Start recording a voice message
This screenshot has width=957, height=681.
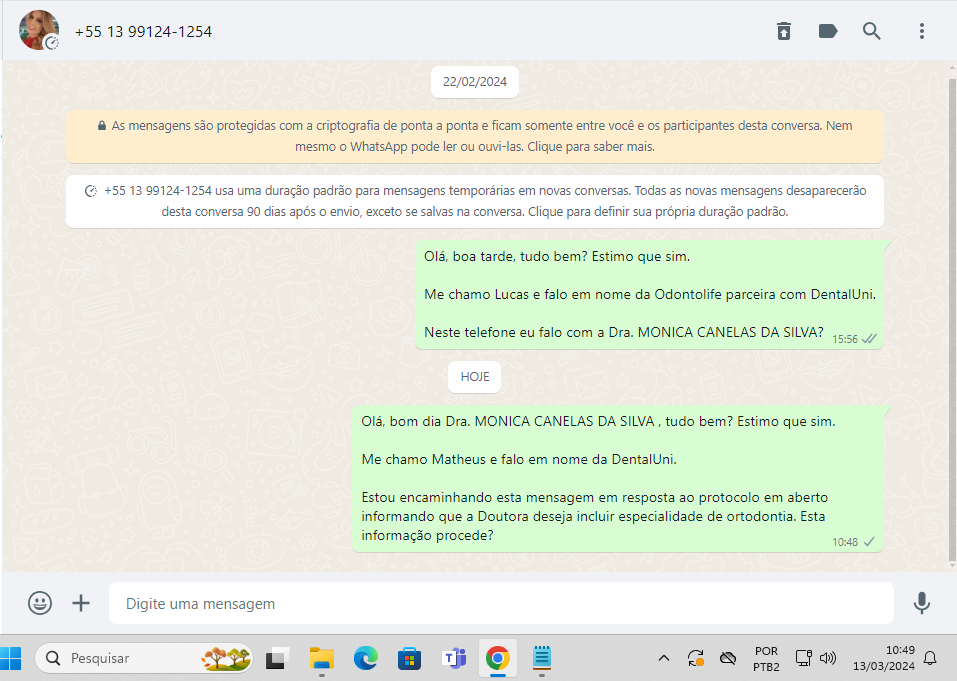click(x=922, y=603)
